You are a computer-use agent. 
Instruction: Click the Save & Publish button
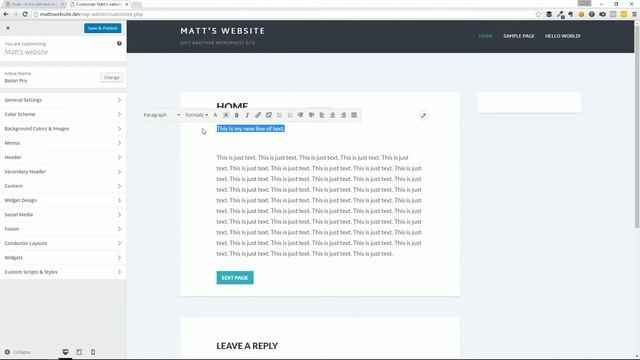pos(102,28)
